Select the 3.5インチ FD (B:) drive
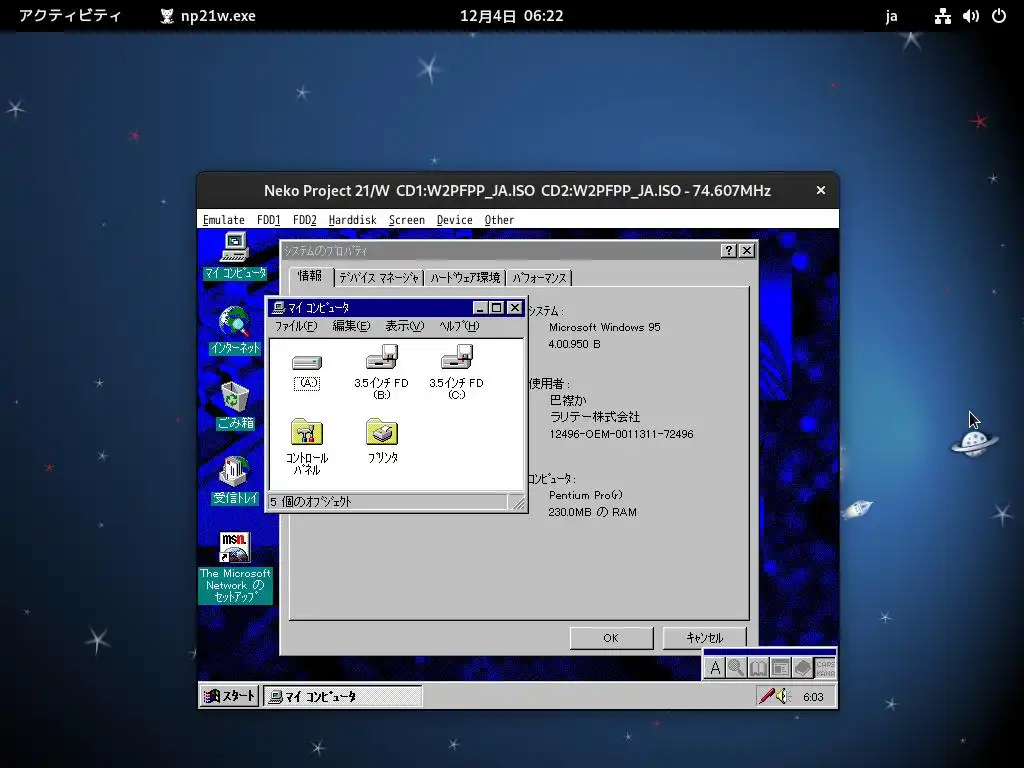Screen dimensions: 1024x768 pos(381,371)
